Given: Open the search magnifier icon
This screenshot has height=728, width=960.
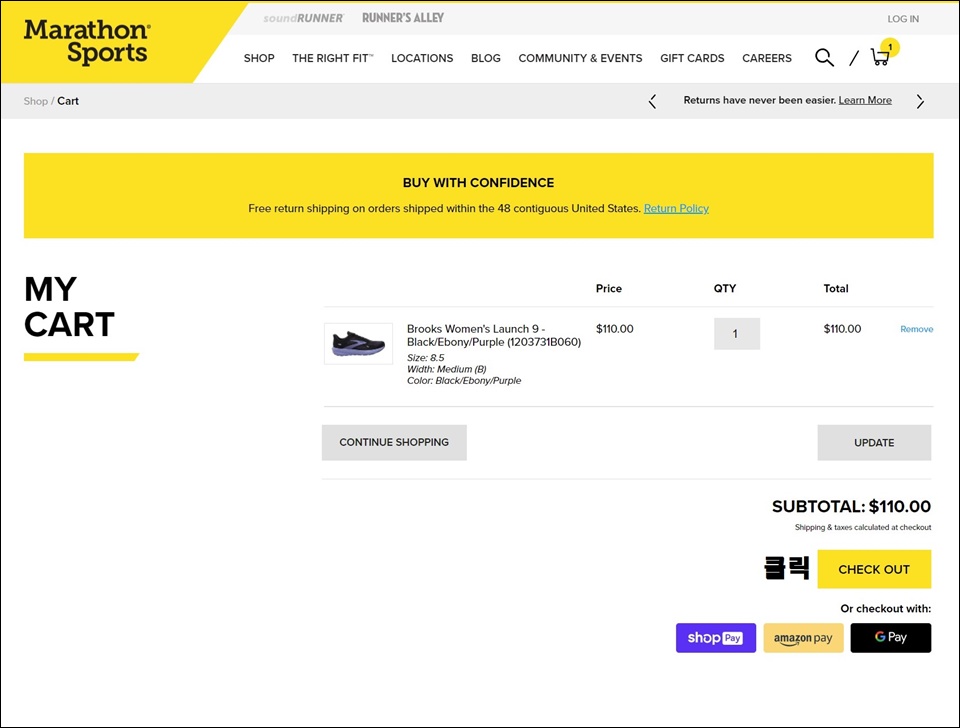Looking at the screenshot, I should (x=824, y=58).
